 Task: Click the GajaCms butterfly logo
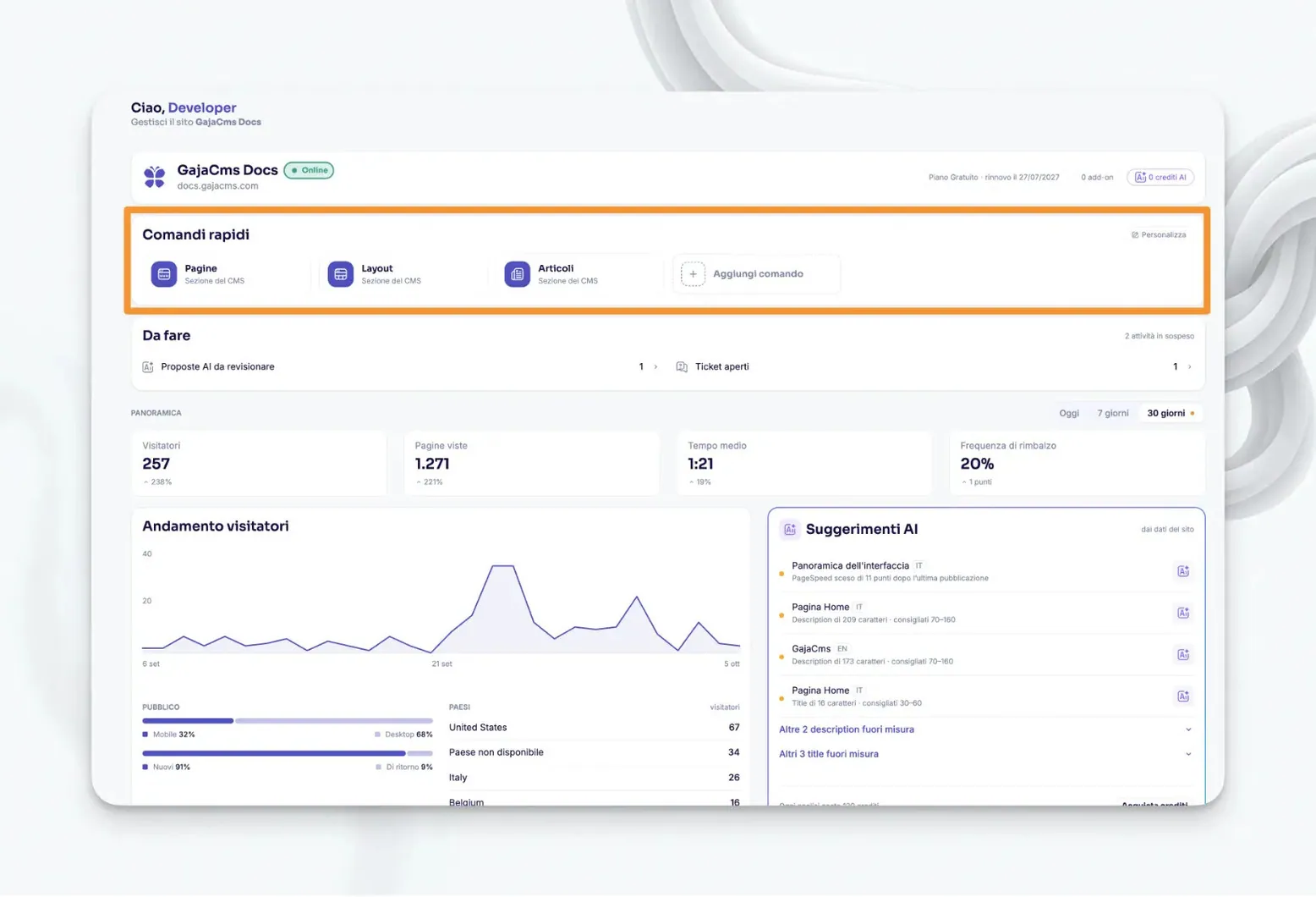coord(155,177)
